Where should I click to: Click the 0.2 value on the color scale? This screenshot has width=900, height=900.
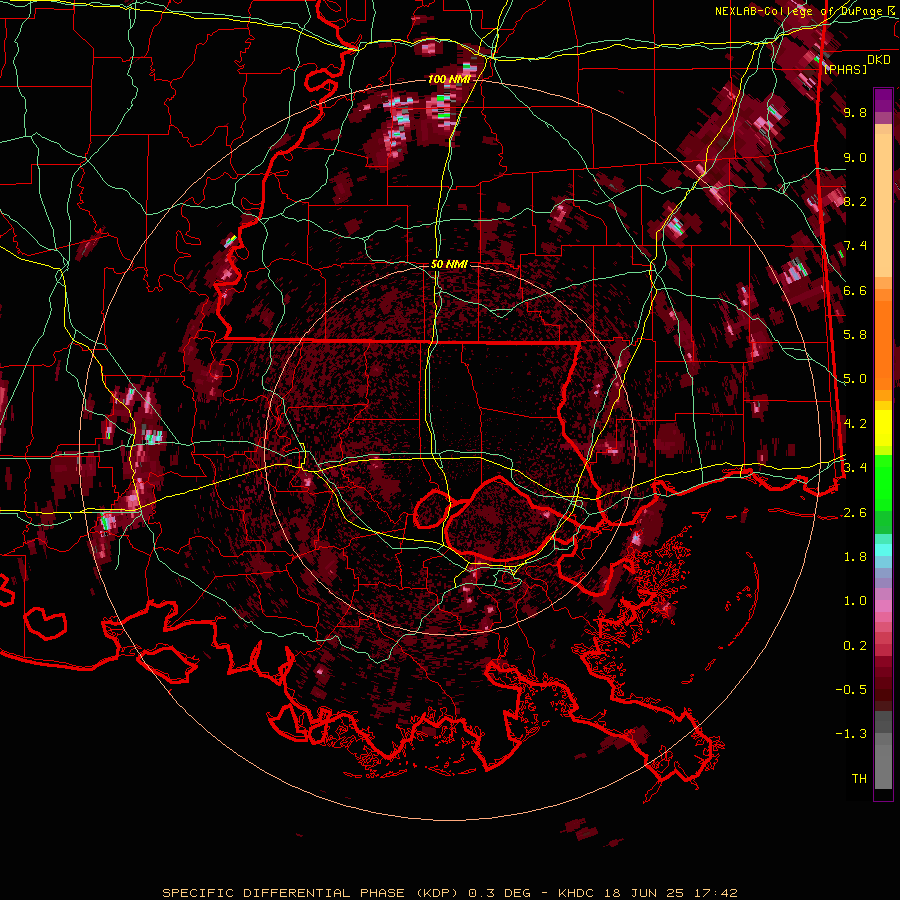[855, 646]
